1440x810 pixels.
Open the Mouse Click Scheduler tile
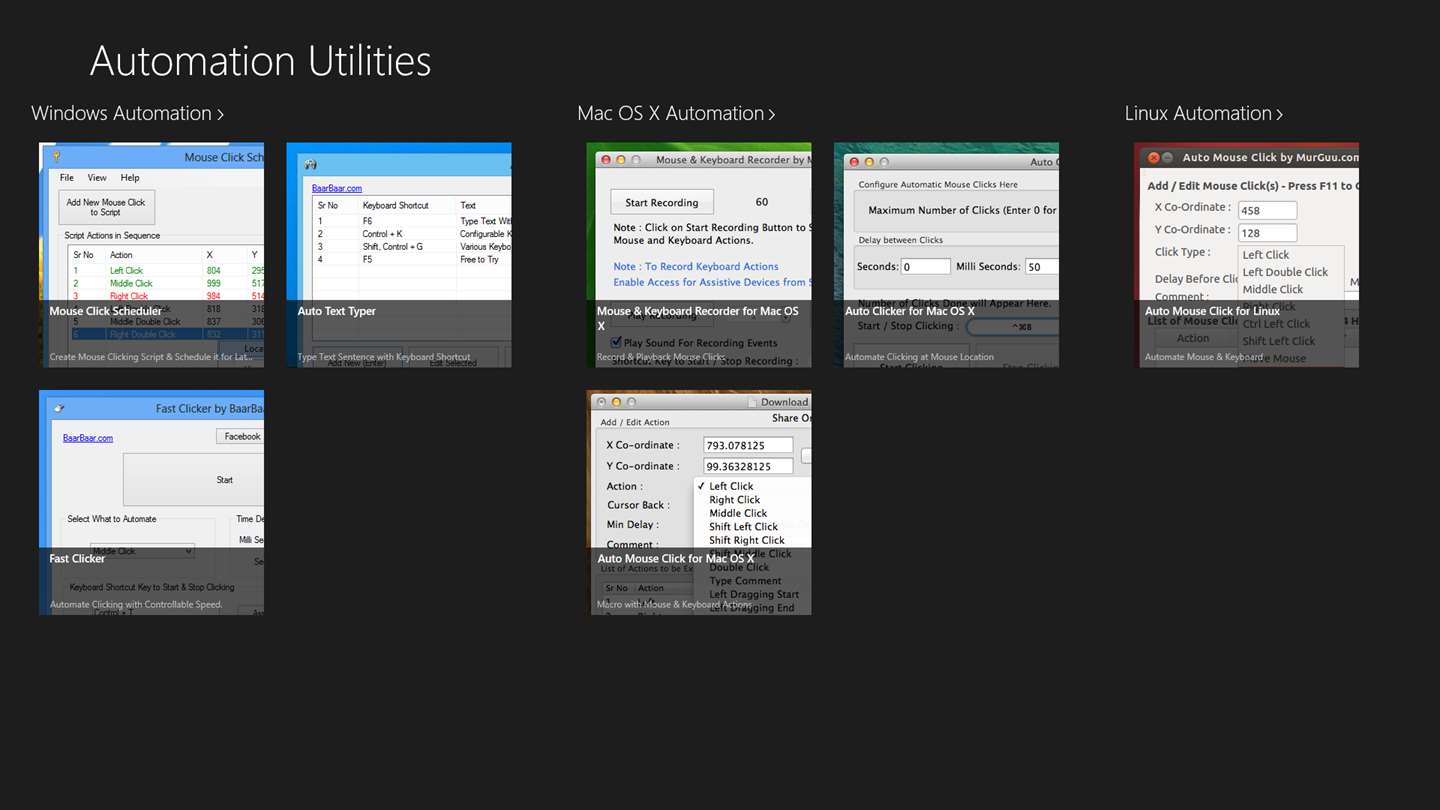point(151,255)
